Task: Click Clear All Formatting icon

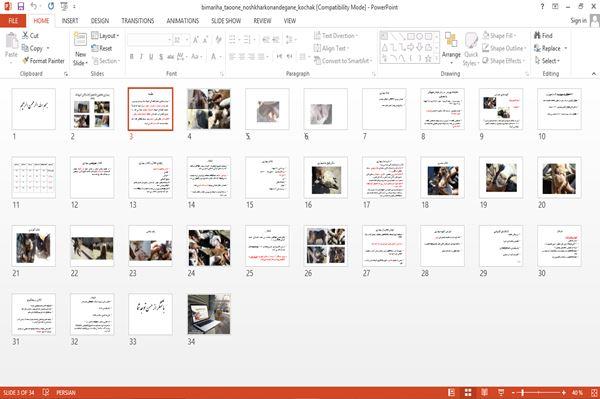Action: [218, 40]
